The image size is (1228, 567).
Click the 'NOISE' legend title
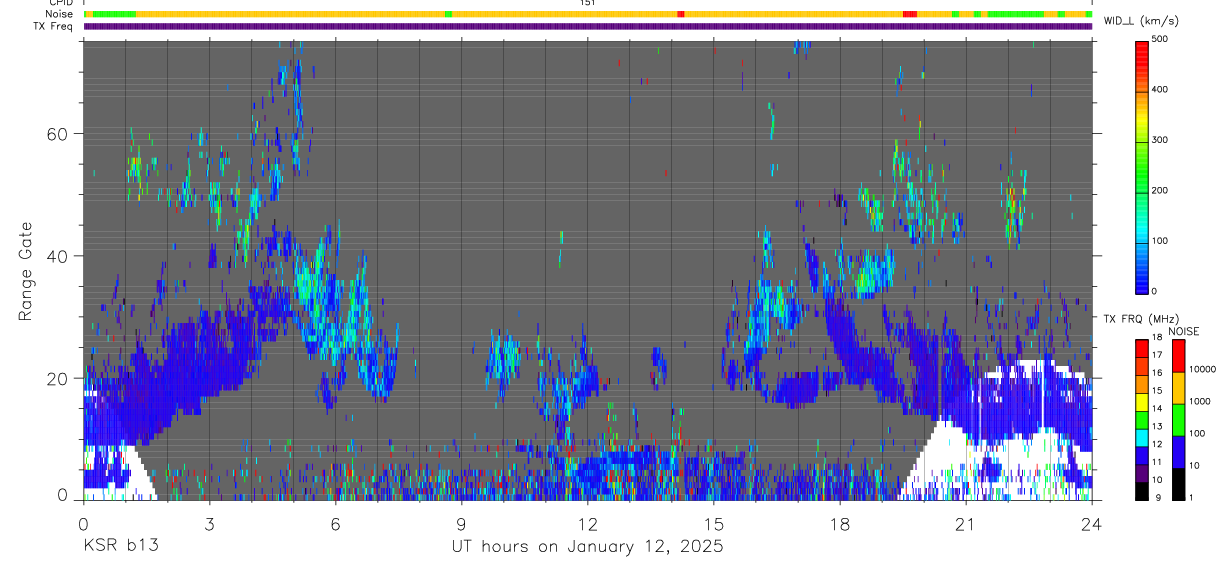pos(1183,331)
